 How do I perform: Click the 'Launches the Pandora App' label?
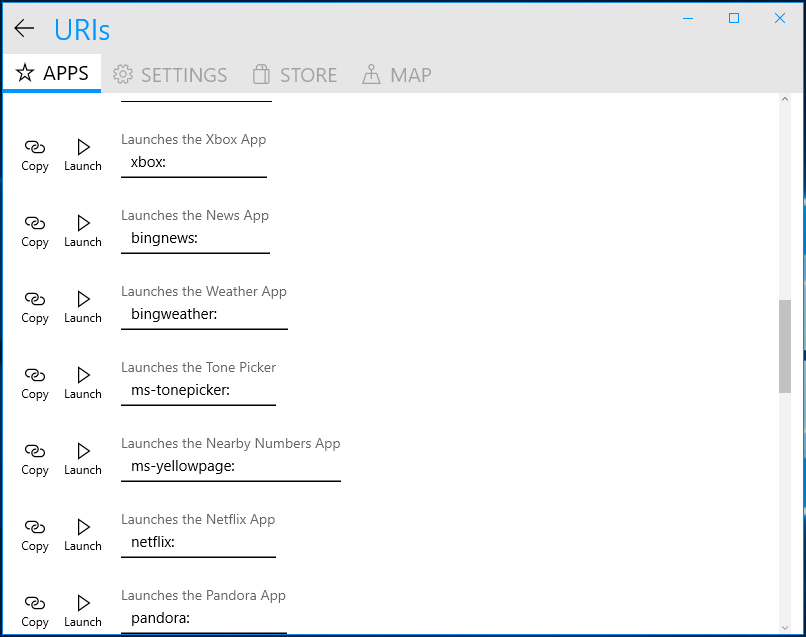pyautogui.click(x=204, y=596)
